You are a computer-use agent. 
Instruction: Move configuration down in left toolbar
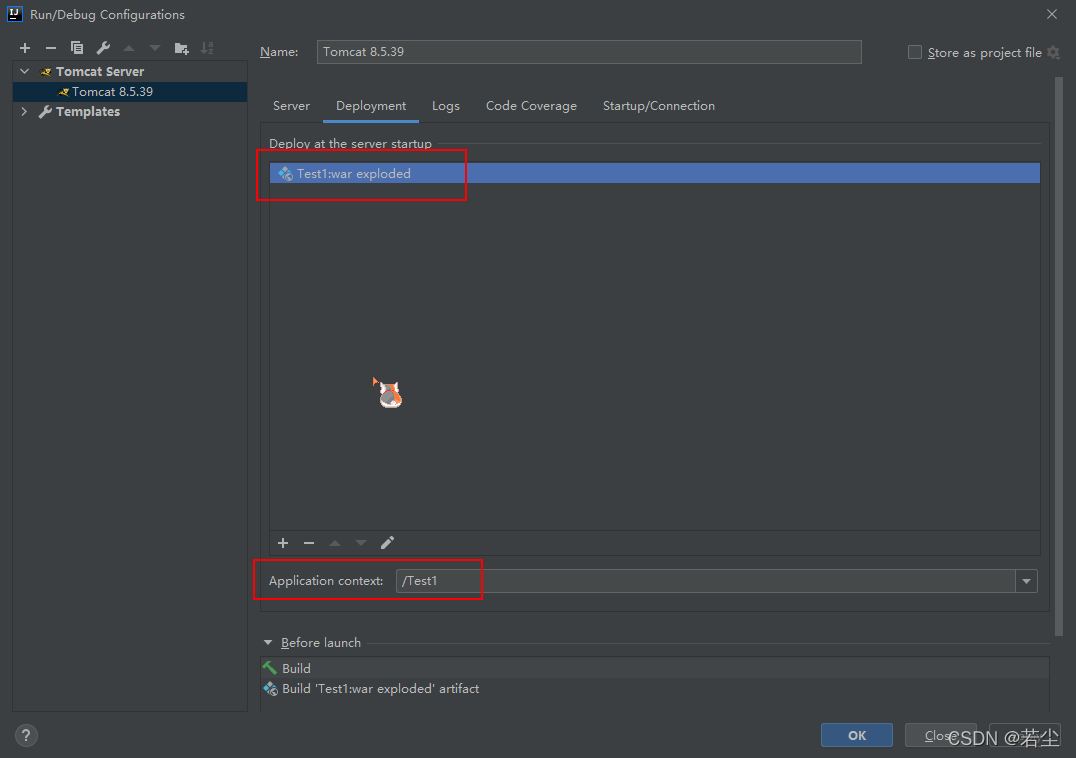pos(155,48)
